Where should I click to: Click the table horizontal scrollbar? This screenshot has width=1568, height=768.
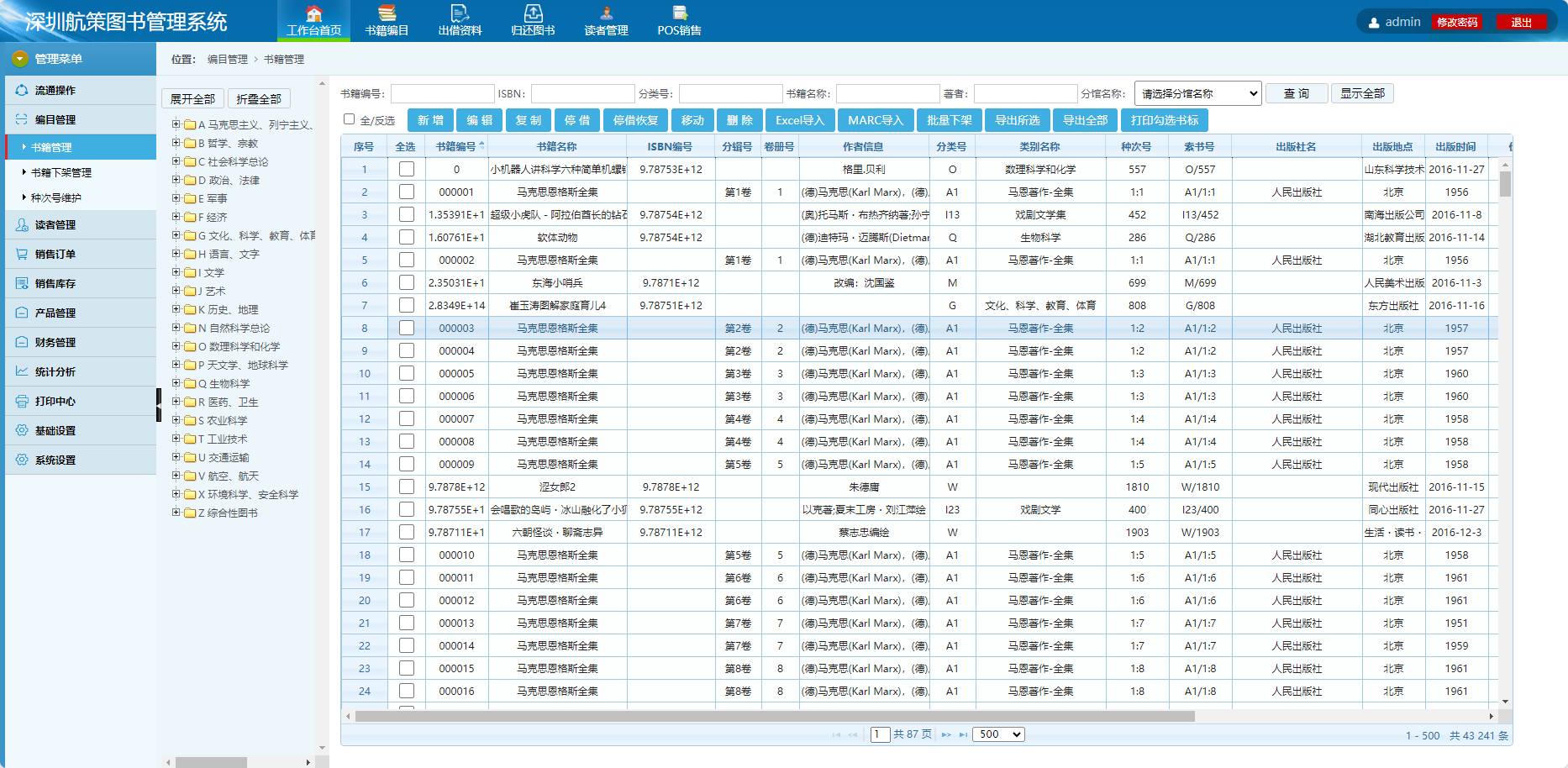(775, 717)
